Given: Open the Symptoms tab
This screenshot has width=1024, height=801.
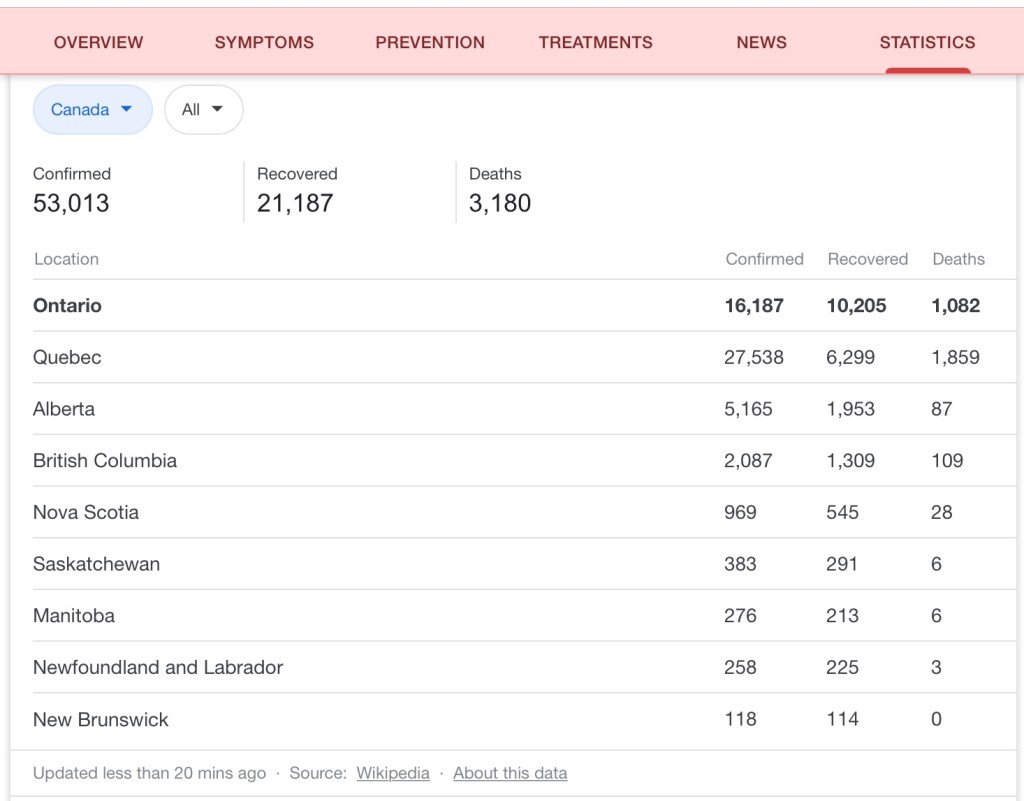Looking at the screenshot, I should click(264, 43).
